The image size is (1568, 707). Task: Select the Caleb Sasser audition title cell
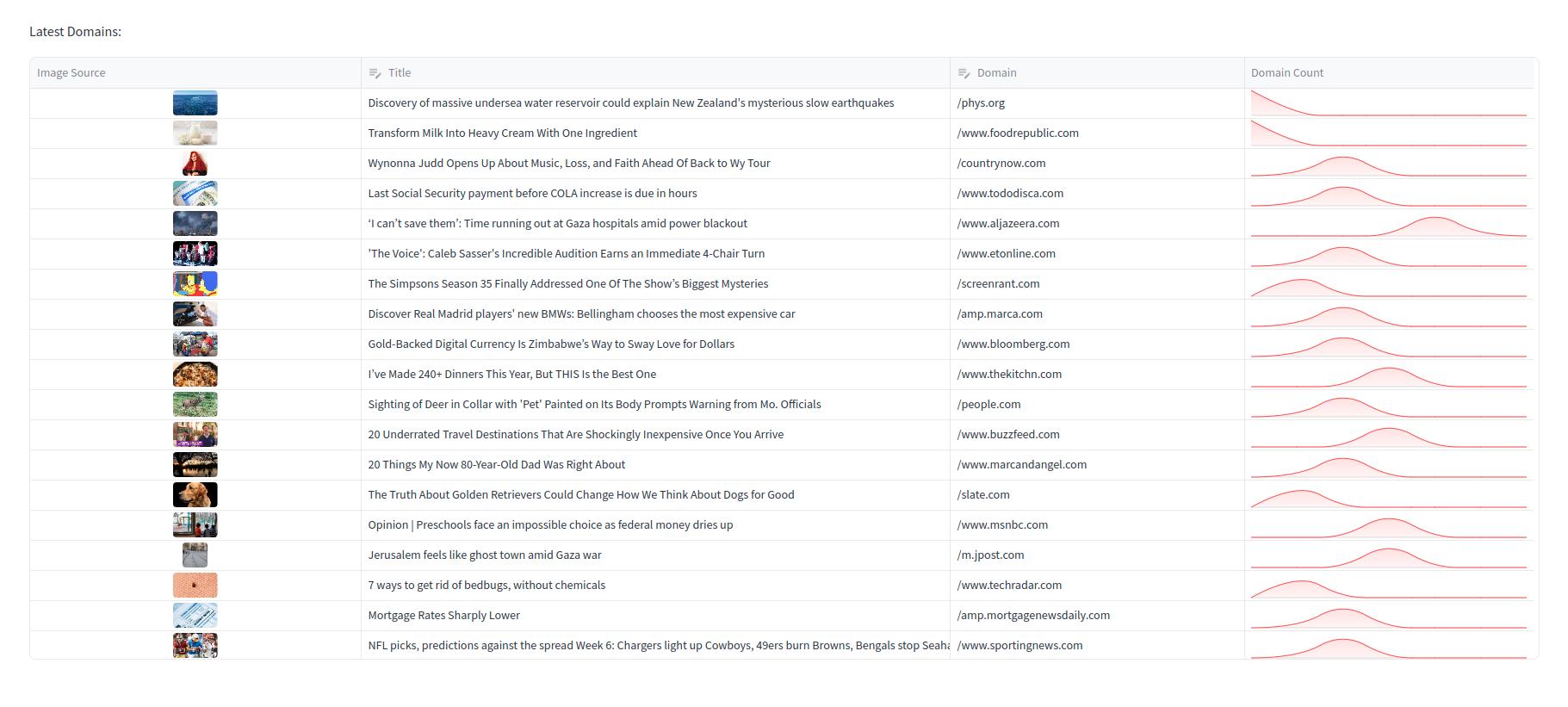point(655,254)
